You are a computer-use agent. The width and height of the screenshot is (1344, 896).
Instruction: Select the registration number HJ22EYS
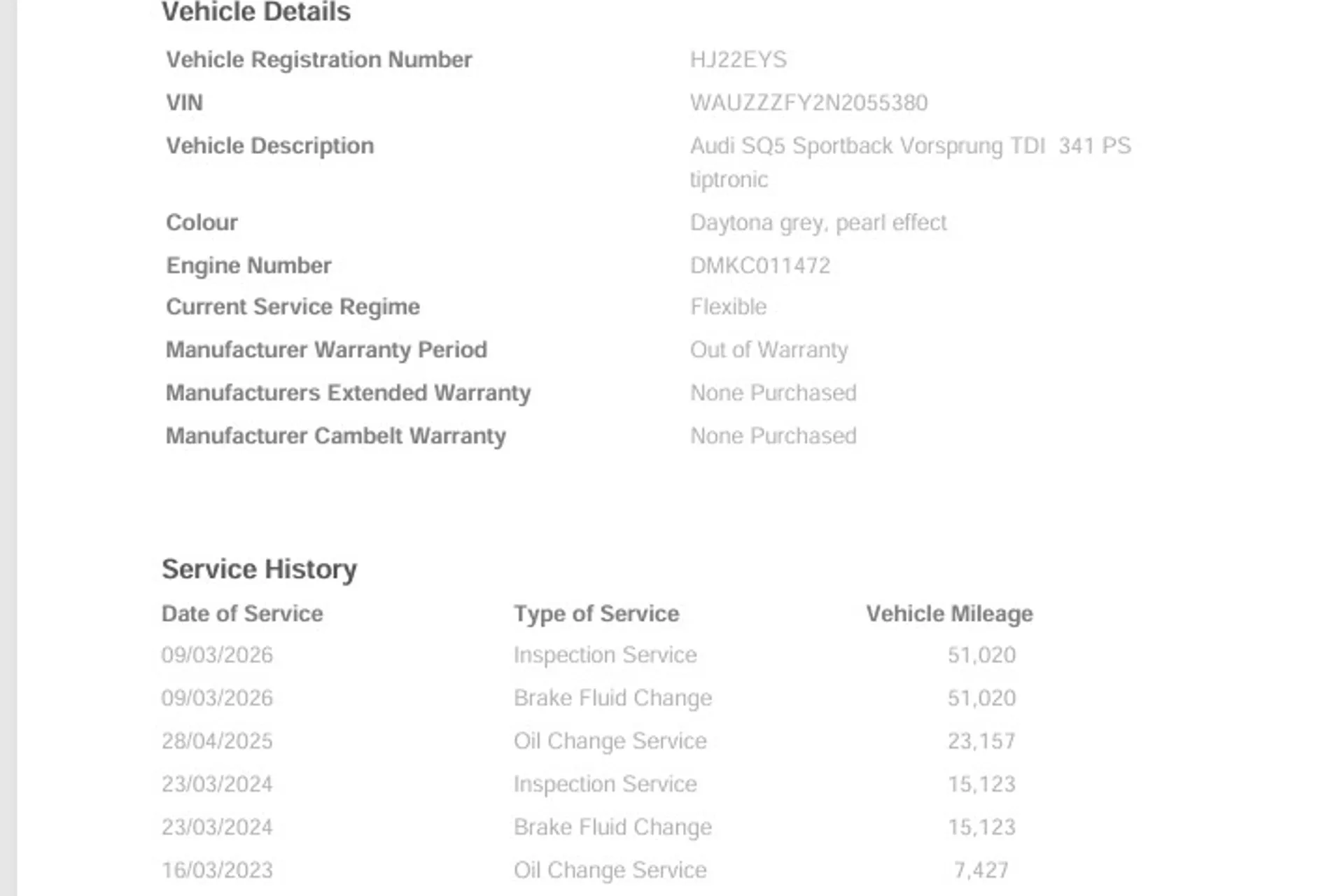click(x=738, y=59)
